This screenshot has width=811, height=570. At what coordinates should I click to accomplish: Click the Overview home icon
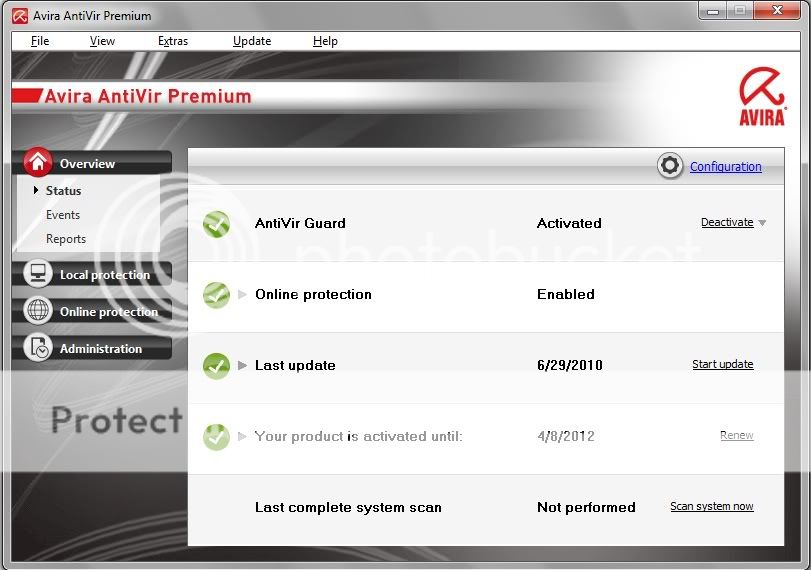tap(38, 162)
